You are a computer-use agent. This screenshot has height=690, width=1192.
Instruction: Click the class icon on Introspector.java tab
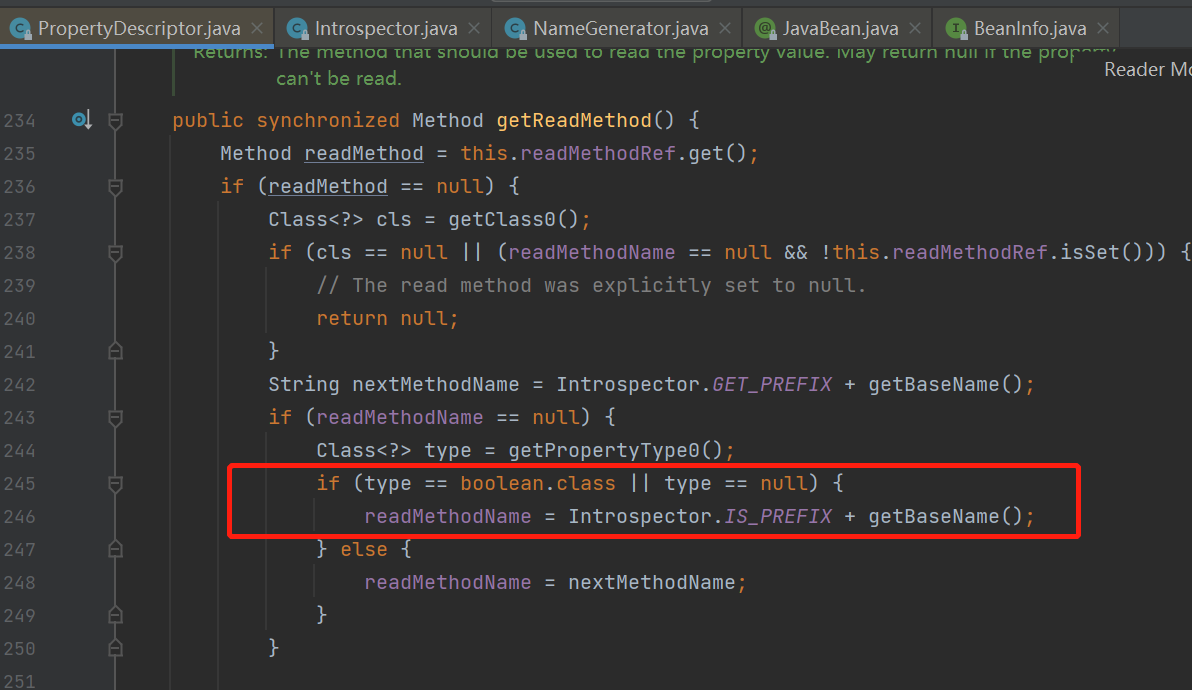(x=297, y=29)
